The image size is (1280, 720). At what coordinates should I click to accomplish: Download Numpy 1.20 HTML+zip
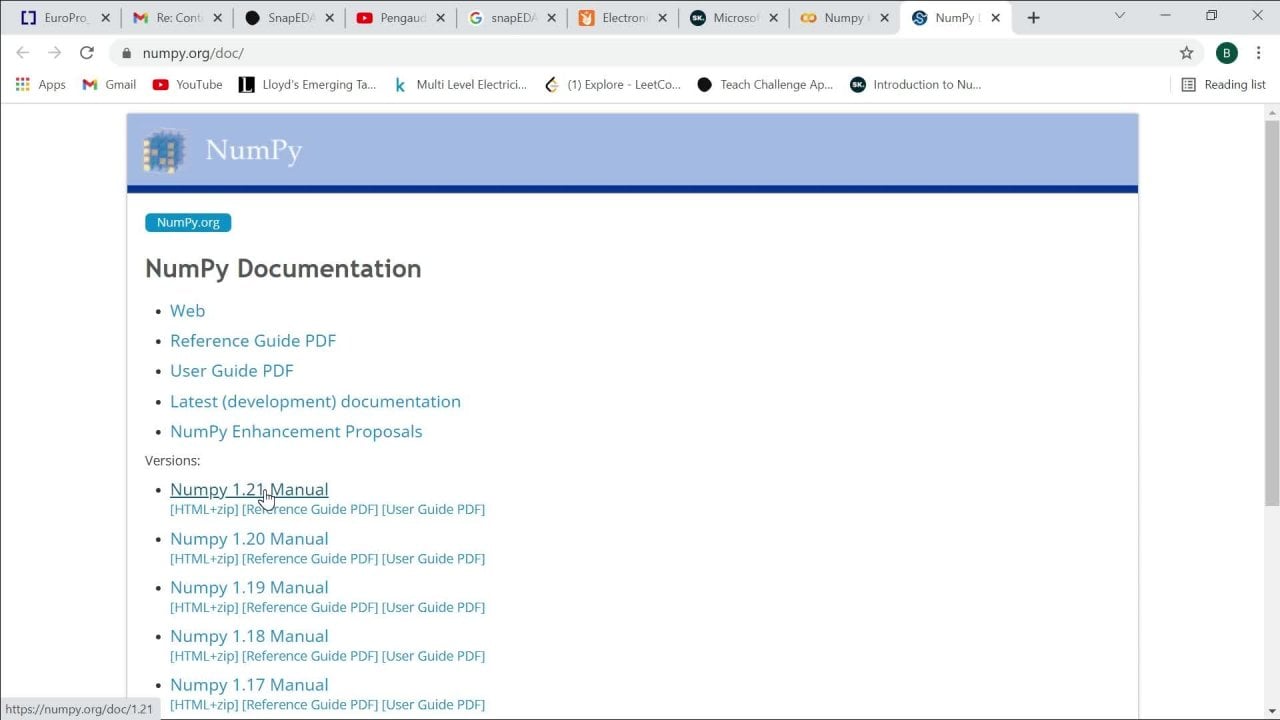coord(204,558)
